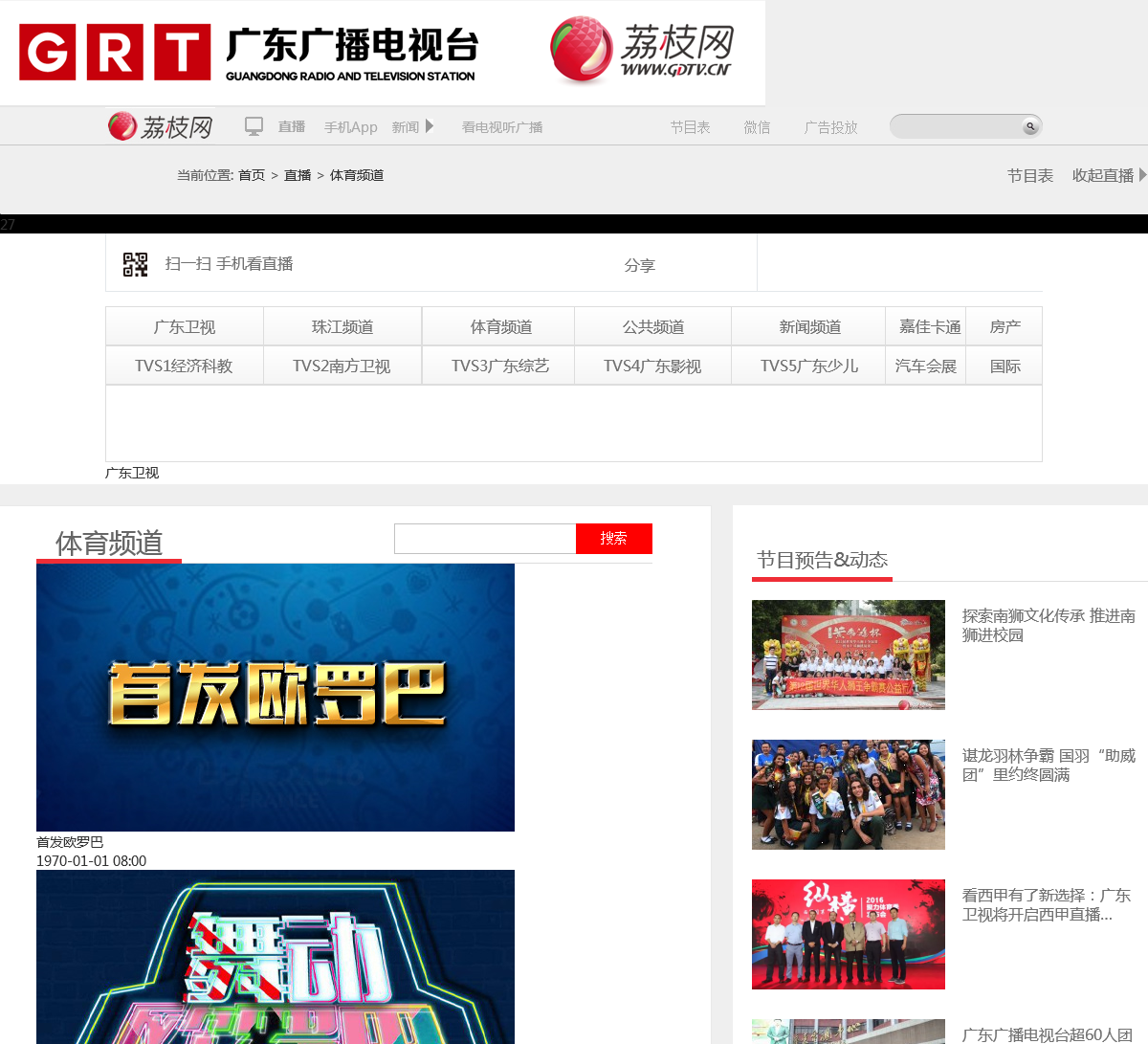Viewport: 1148px width, 1044px height.
Task: Open the 舞动 program thumbnail
Action: tap(276, 957)
